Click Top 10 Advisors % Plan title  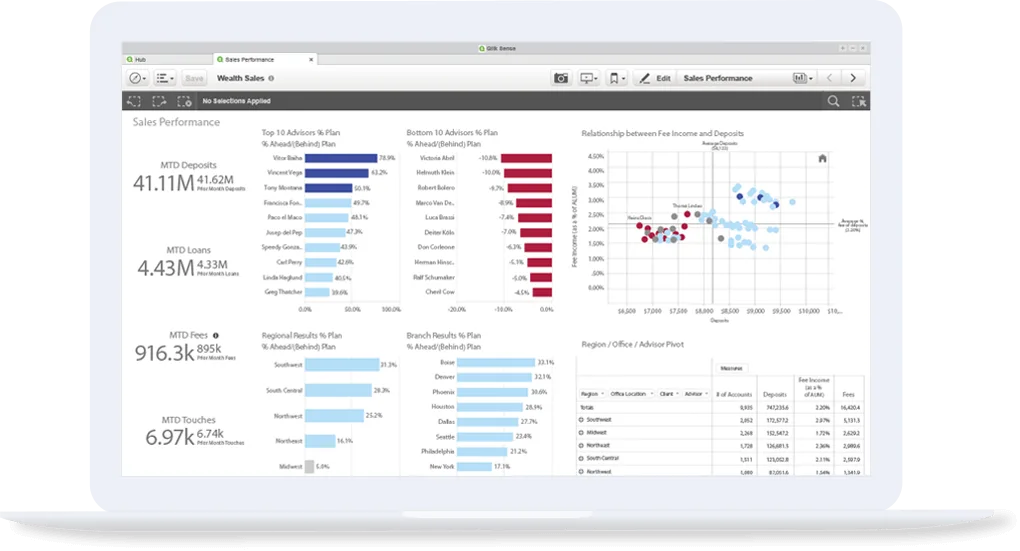coord(301,133)
